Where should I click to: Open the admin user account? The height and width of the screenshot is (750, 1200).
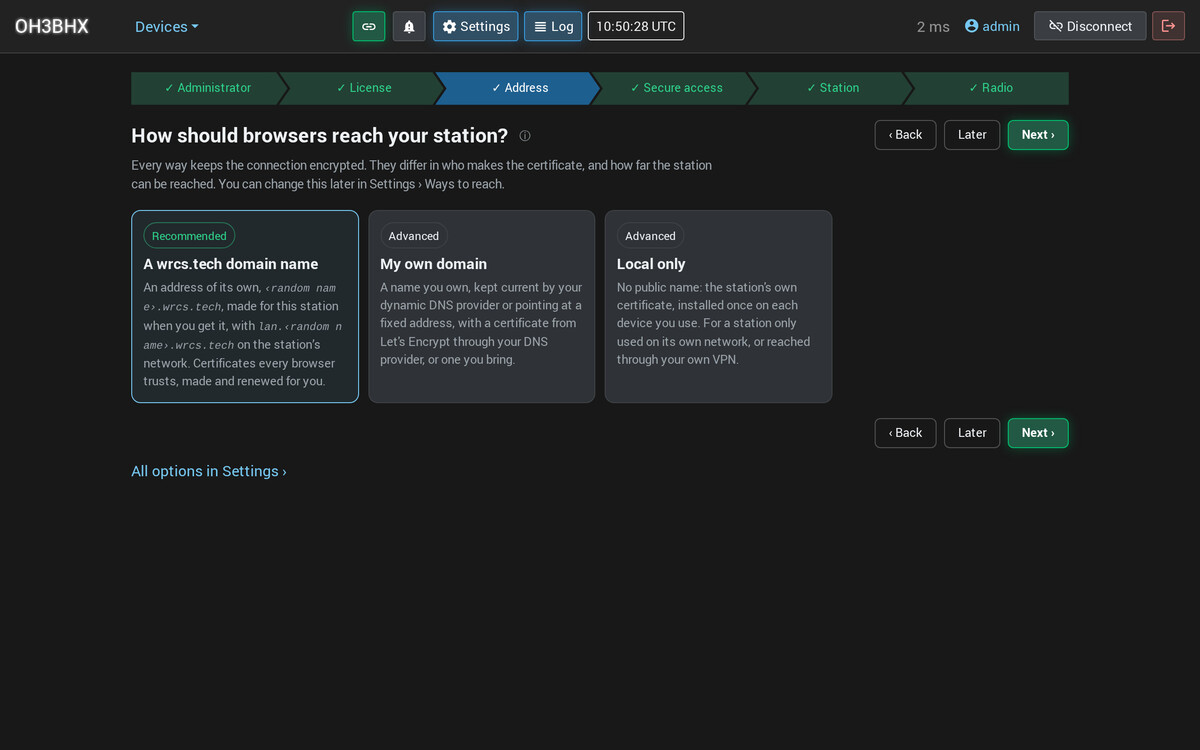pos(992,26)
